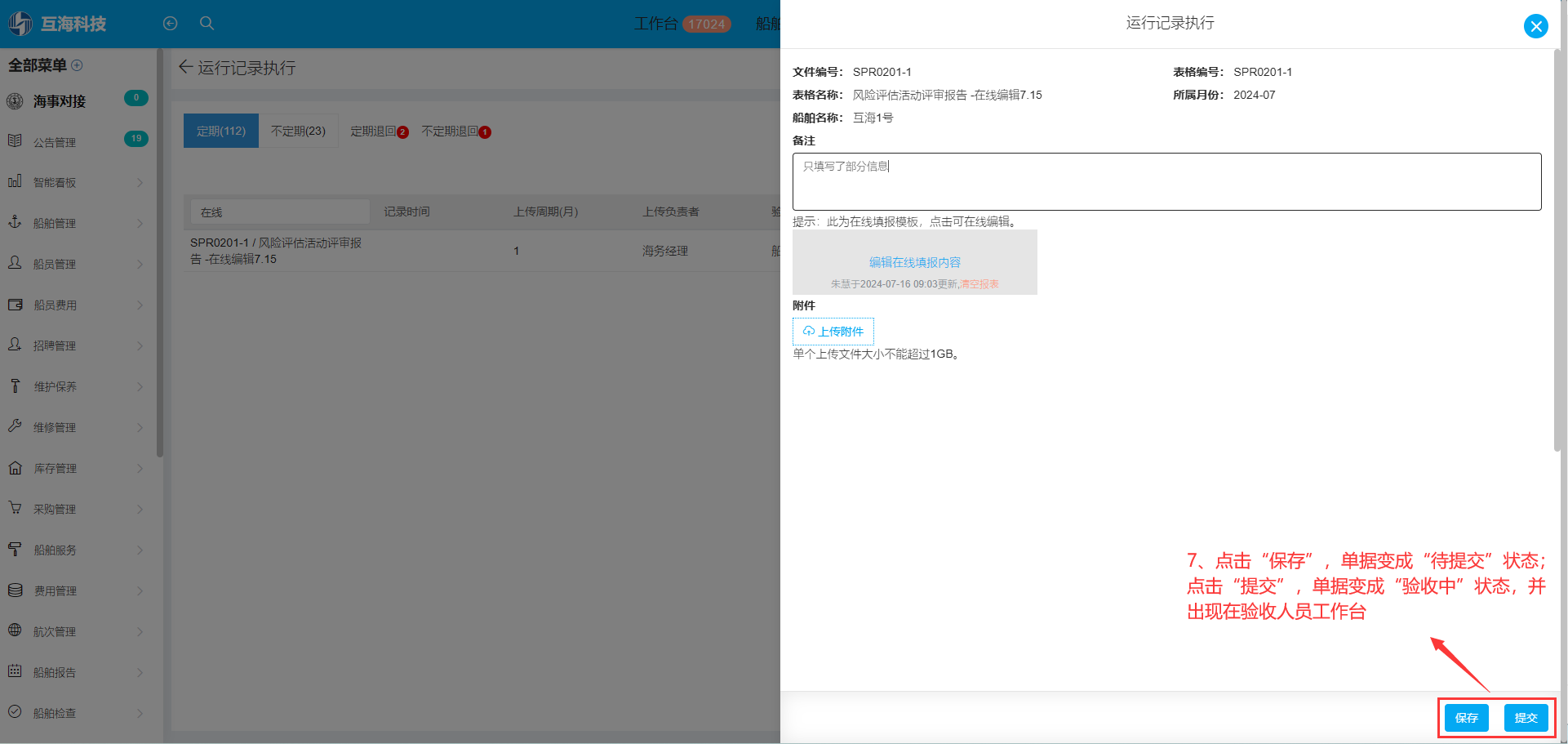Expand the 船舶报告 menu chevron
The height and width of the screenshot is (744, 1568).
140,672
